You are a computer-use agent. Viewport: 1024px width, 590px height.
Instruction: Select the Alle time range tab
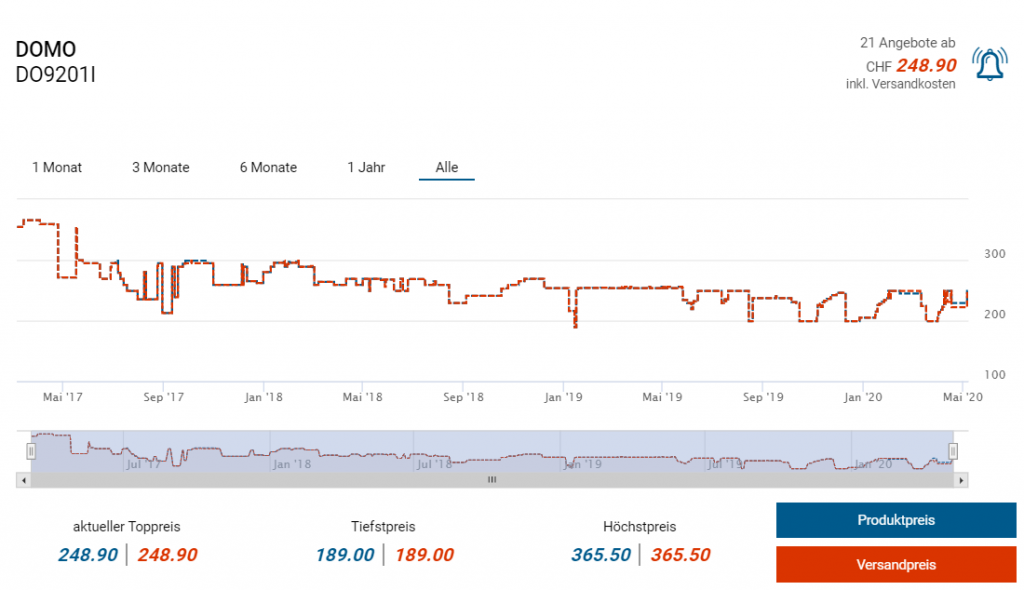click(447, 167)
